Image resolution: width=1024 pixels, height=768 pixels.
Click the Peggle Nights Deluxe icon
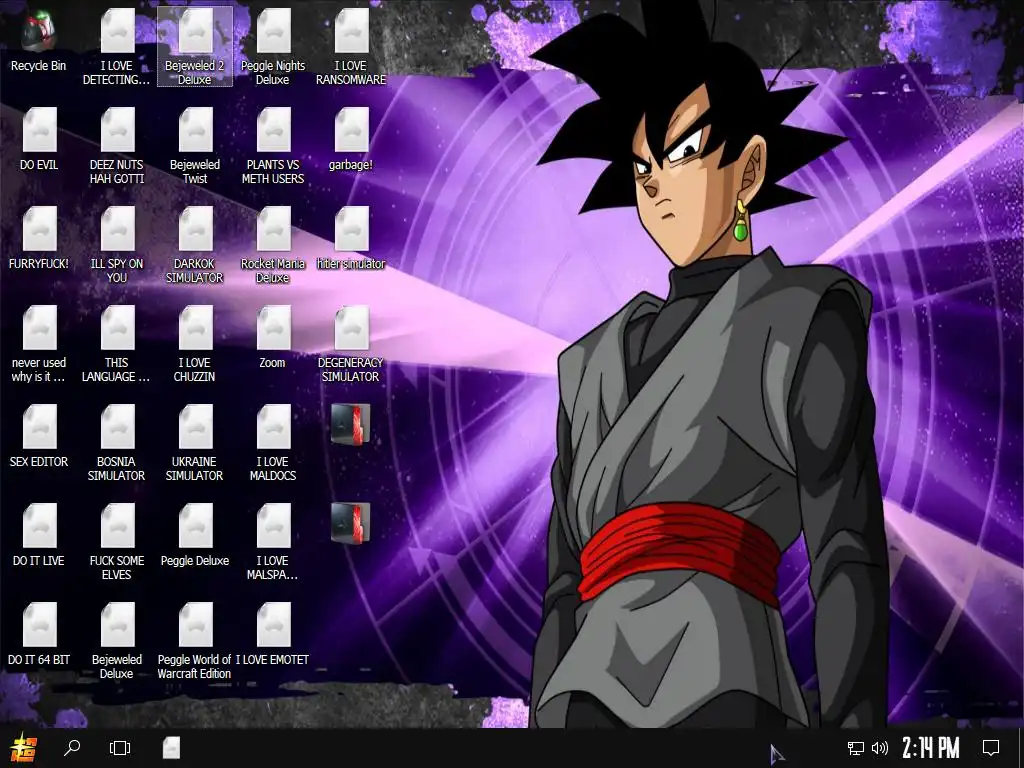[x=273, y=47]
